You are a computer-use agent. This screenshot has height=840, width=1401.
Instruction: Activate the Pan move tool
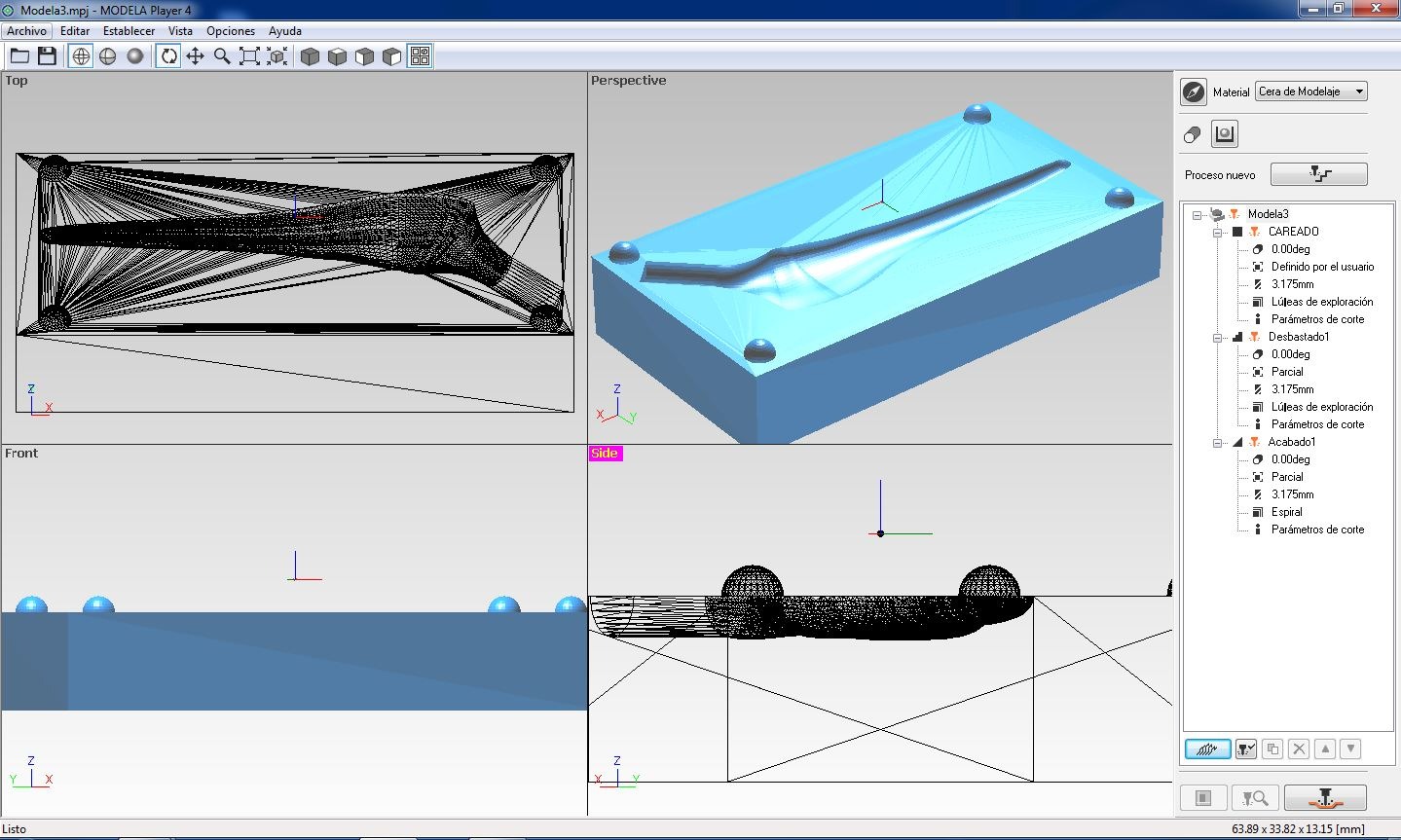(x=196, y=56)
